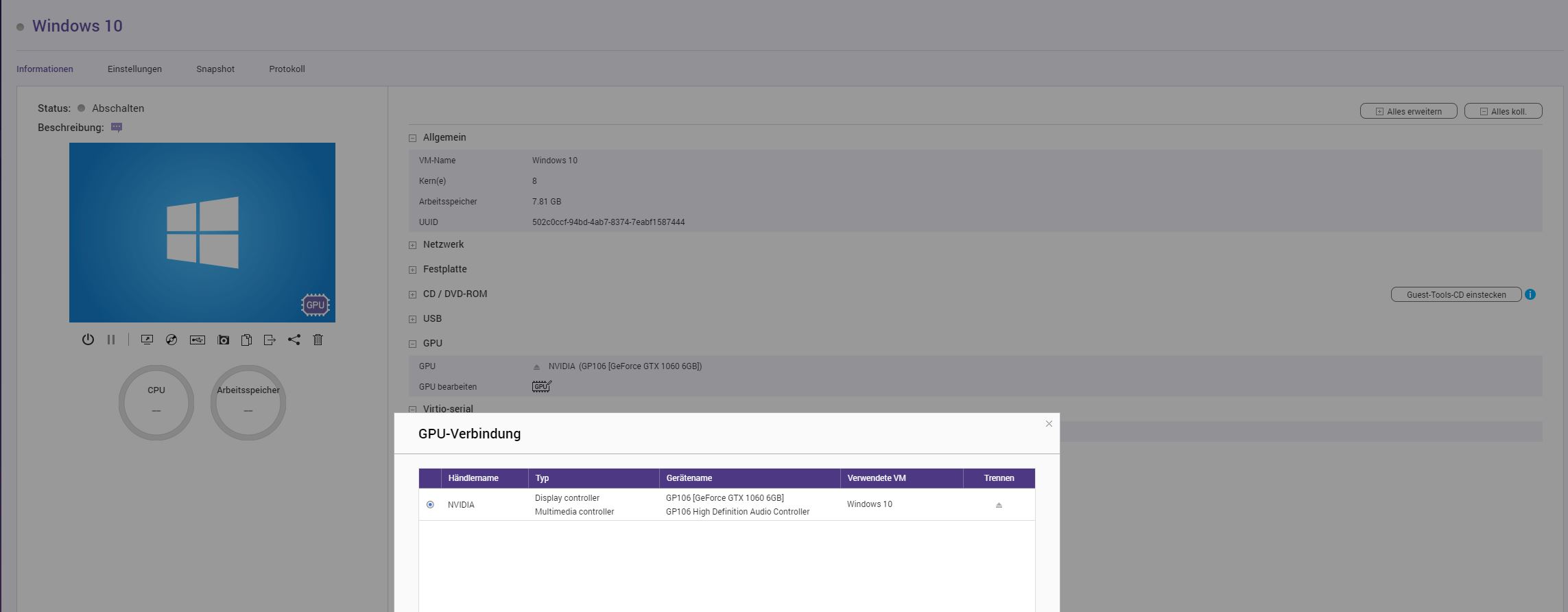The height and width of the screenshot is (612, 1568).
Task: Click the pause icon under the VM thumbnail
Action: click(x=111, y=340)
